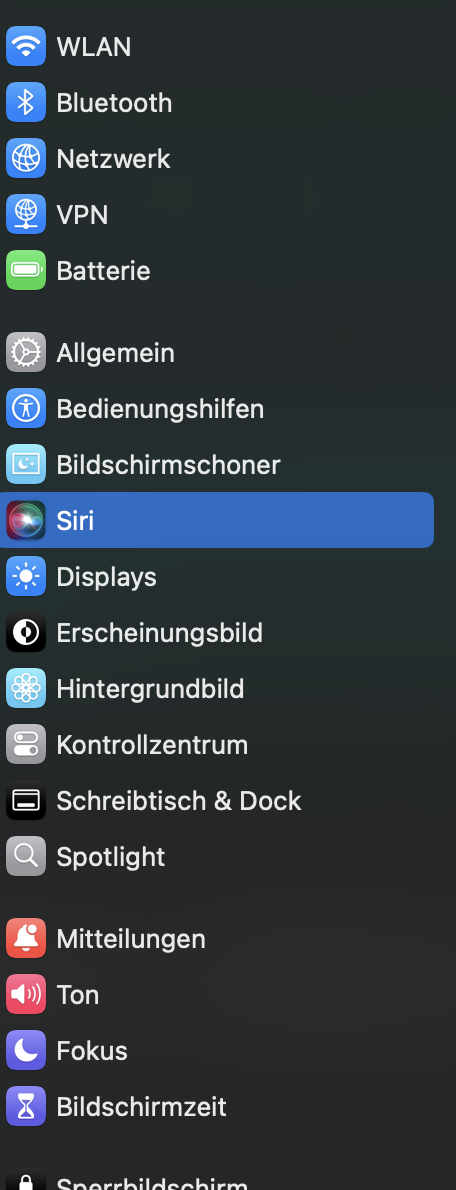Go to Kontrollzentrum settings
This screenshot has height=1190, width=456.
click(x=217, y=745)
